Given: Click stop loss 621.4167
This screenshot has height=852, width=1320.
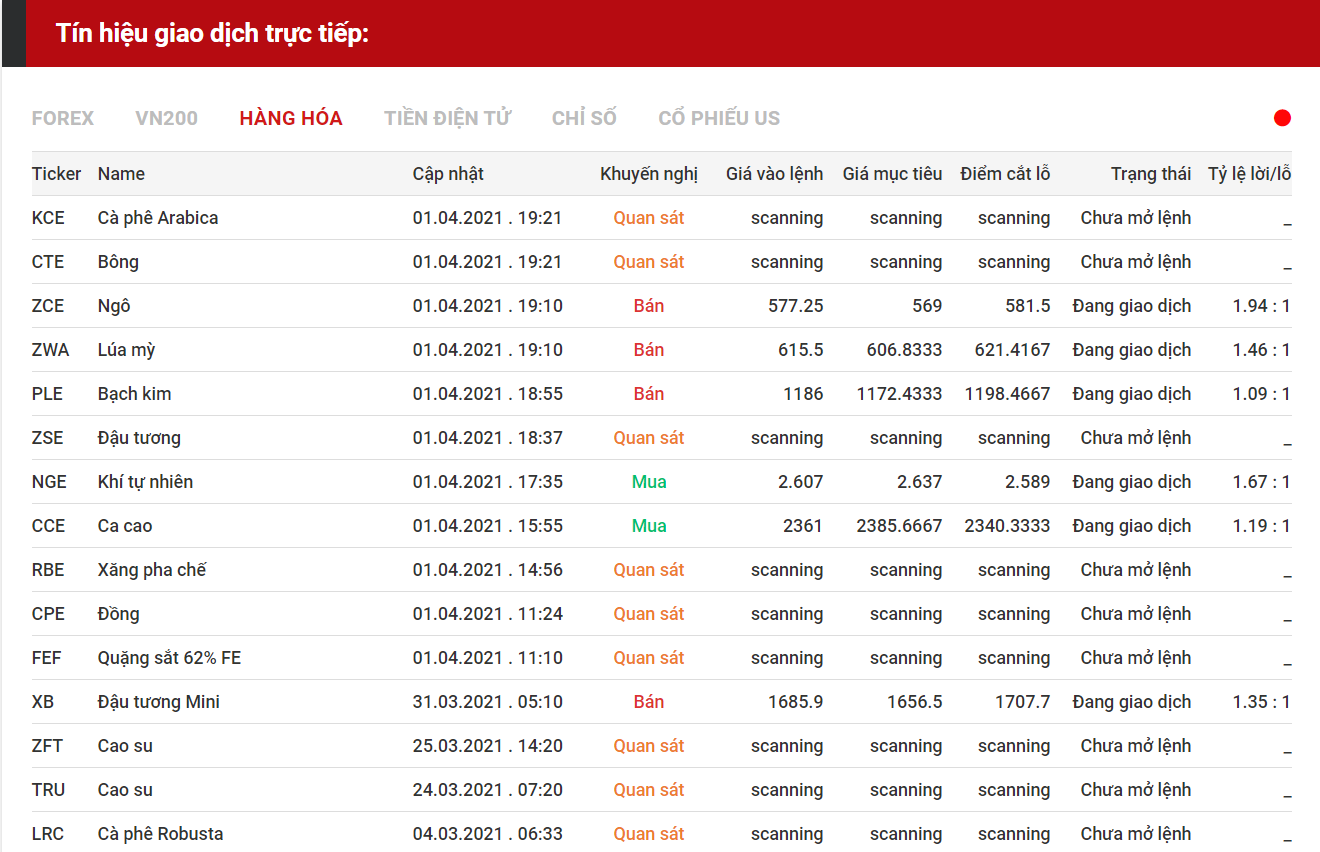Looking at the screenshot, I should pyautogui.click(x=1013, y=350).
